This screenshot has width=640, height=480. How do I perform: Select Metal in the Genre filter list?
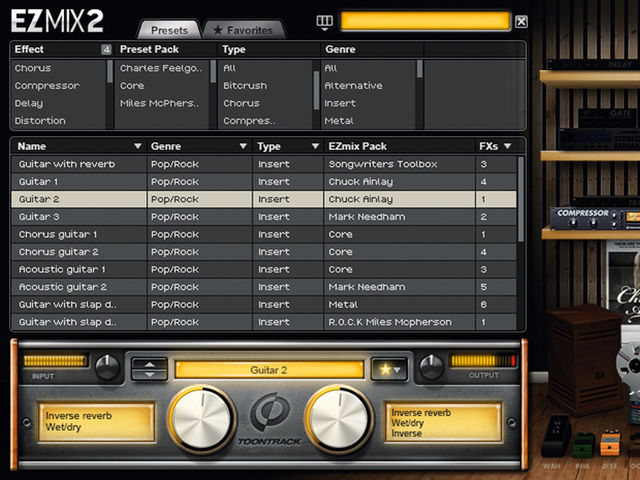click(x=339, y=121)
